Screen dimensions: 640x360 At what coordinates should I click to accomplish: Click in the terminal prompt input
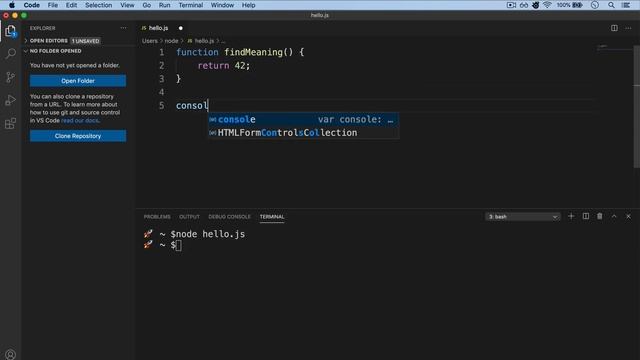click(x=179, y=245)
